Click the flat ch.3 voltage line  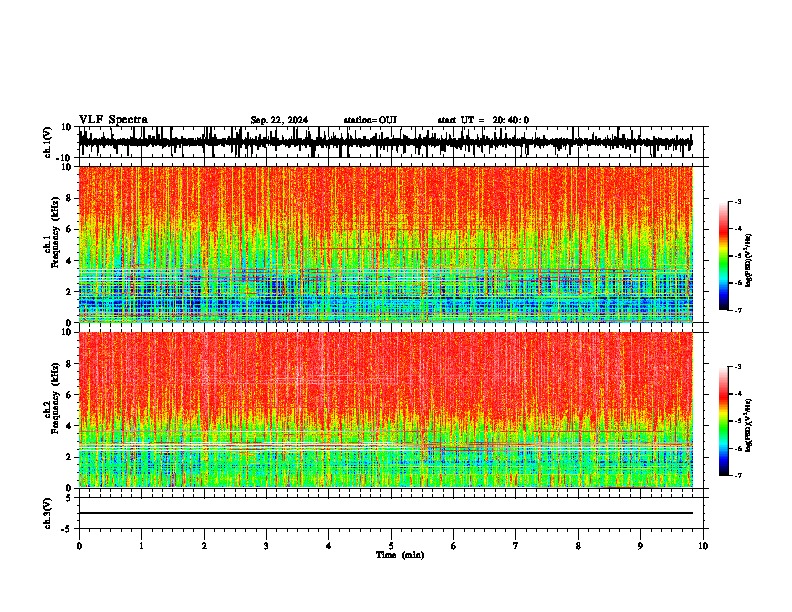point(385,513)
